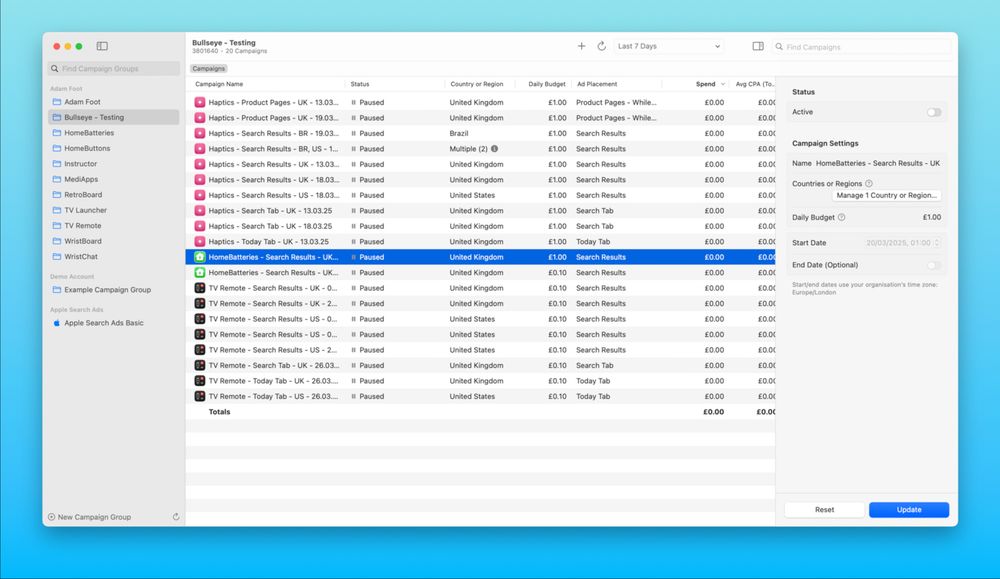Open the Last 7 Days date range dropdown
1000x579 pixels.
pyautogui.click(x=669, y=46)
